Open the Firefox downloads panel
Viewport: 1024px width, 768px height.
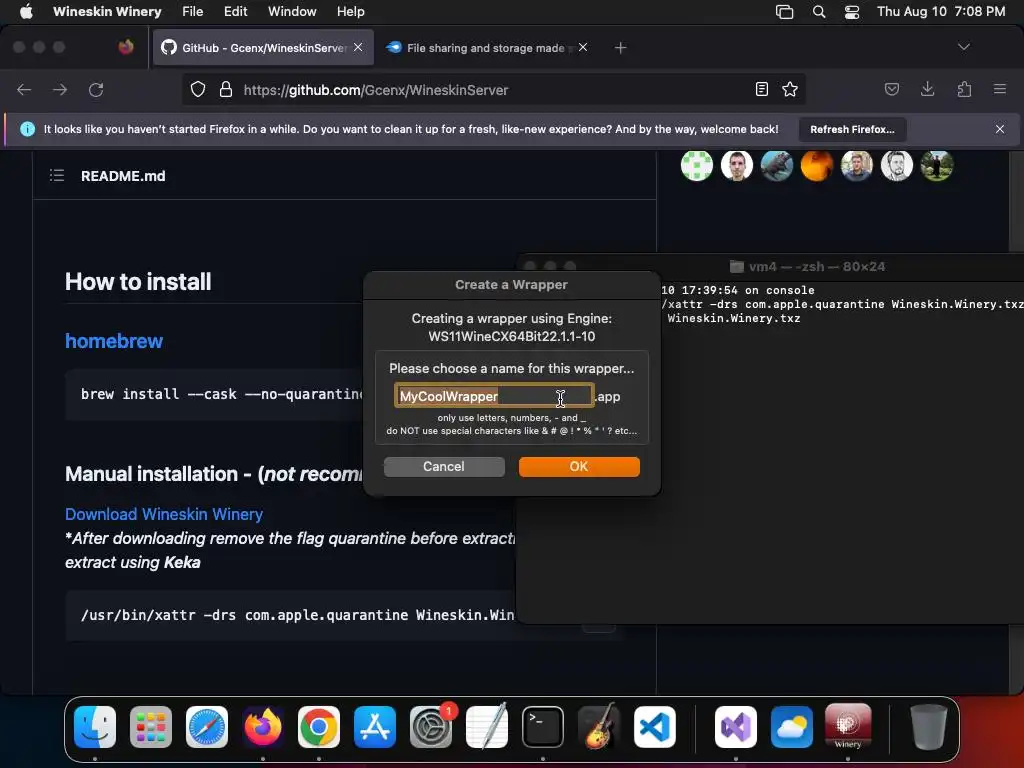coord(927,89)
